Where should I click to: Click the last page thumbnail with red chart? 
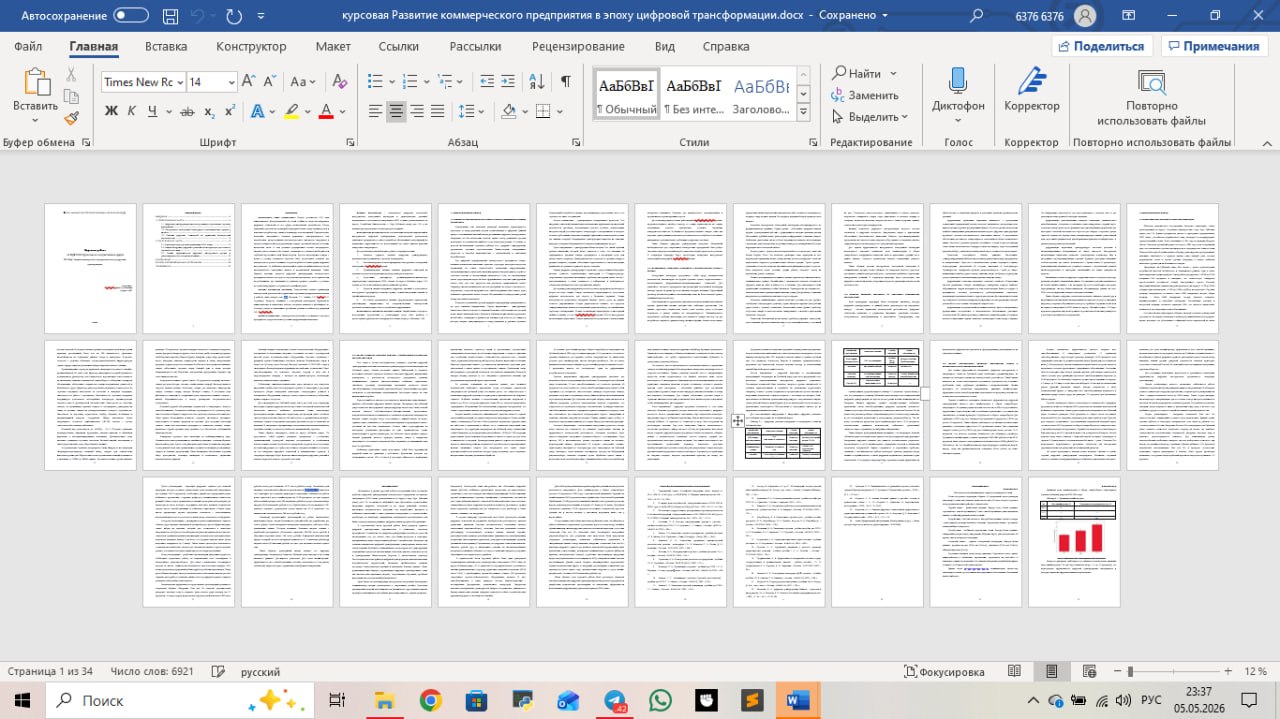[x=1075, y=541]
